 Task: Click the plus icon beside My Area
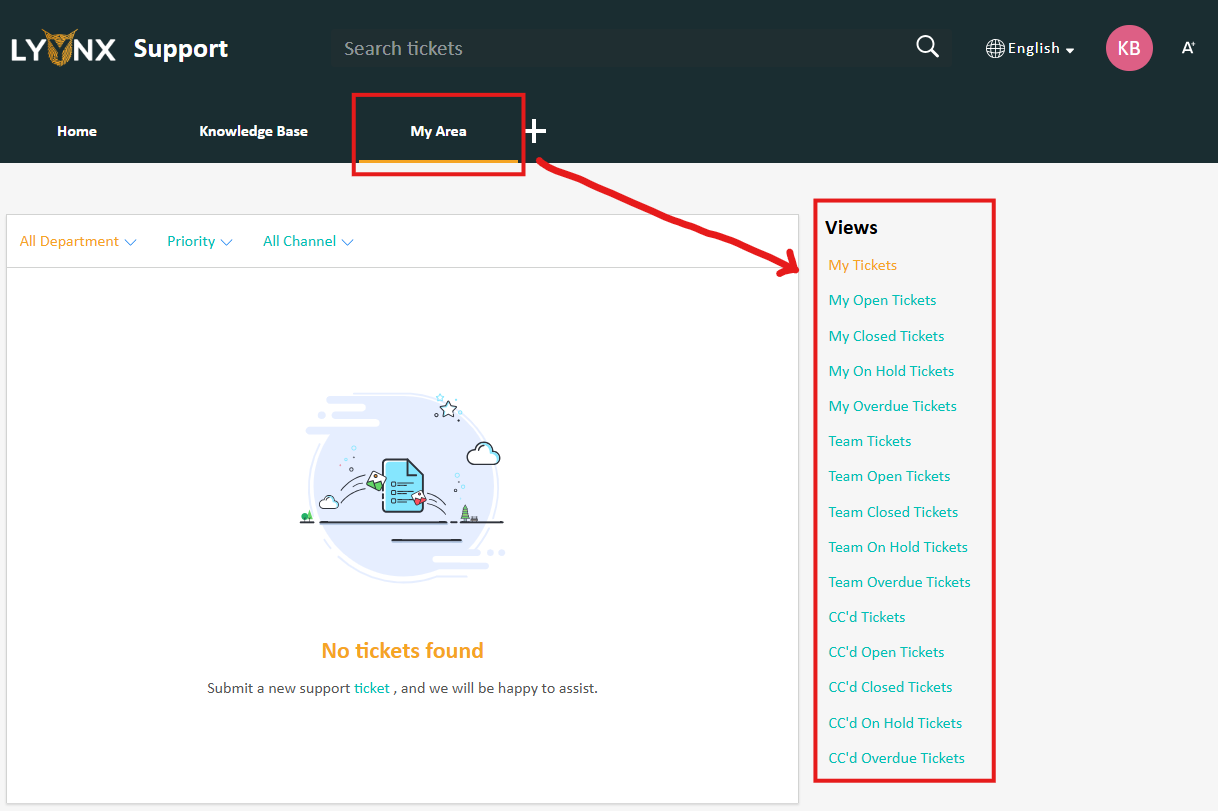[x=536, y=131]
